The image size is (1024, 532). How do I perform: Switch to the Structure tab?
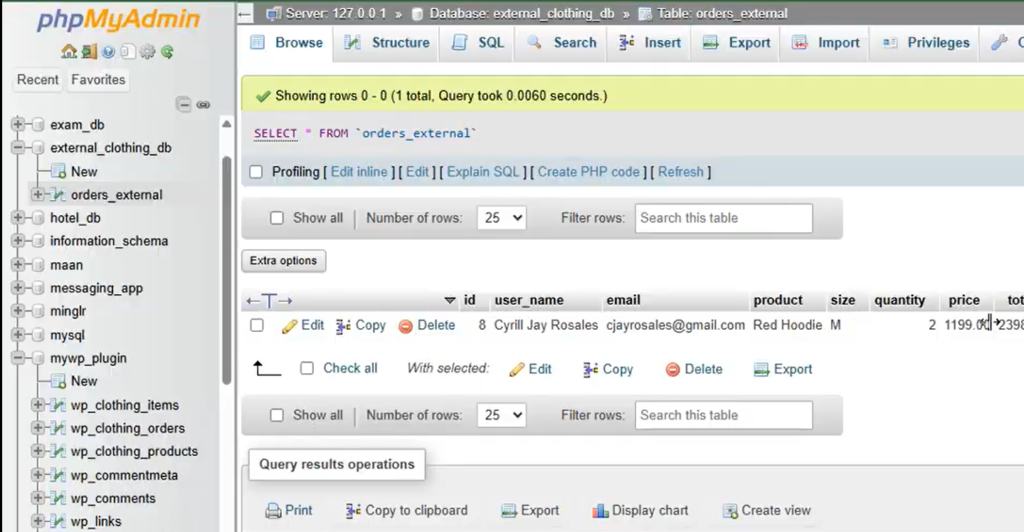[387, 43]
